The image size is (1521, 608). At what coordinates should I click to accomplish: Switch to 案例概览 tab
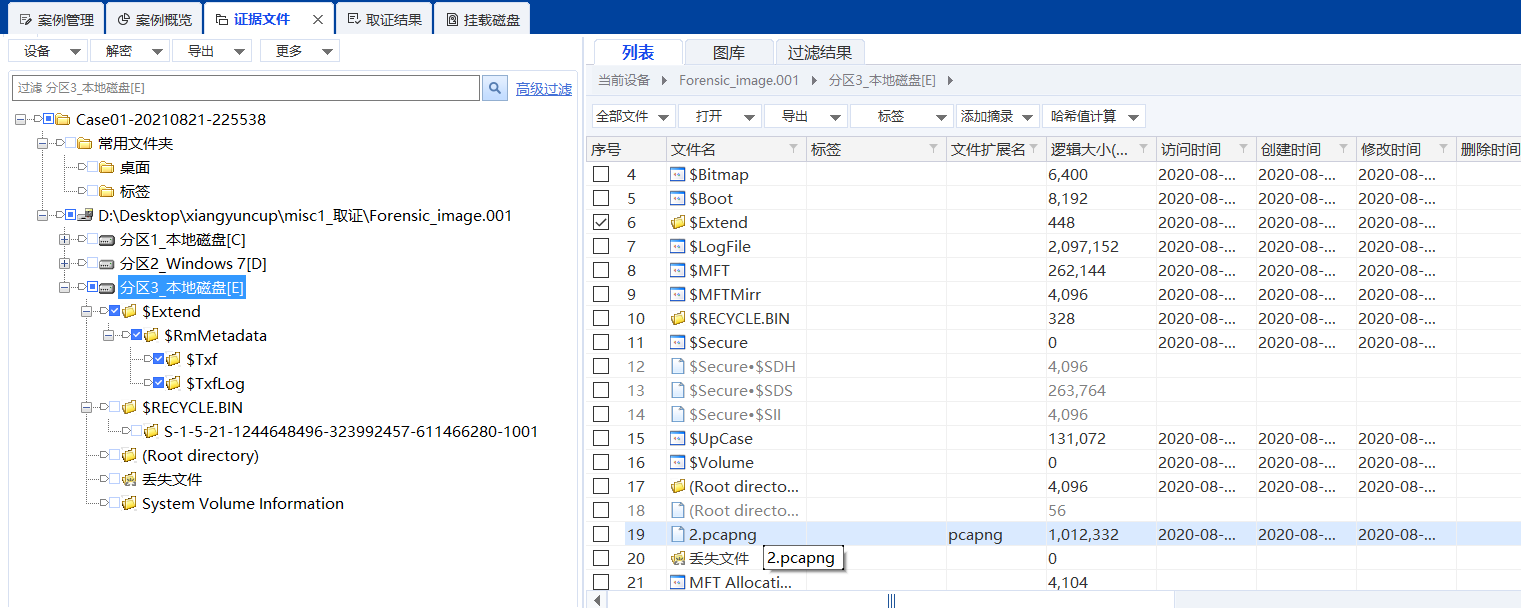(x=155, y=19)
